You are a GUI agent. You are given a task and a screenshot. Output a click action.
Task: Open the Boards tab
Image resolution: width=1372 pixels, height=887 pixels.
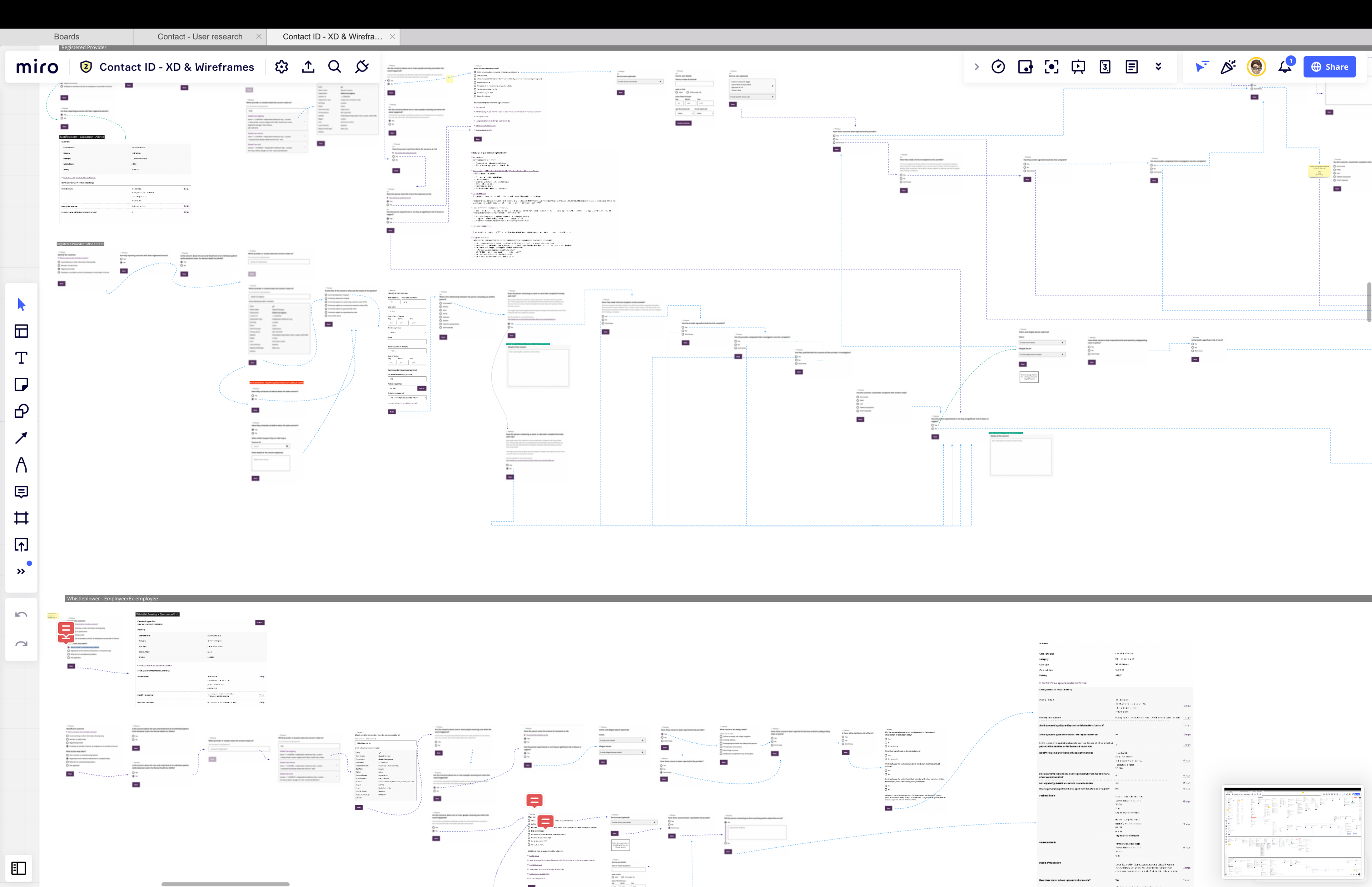tap(66, 36)
